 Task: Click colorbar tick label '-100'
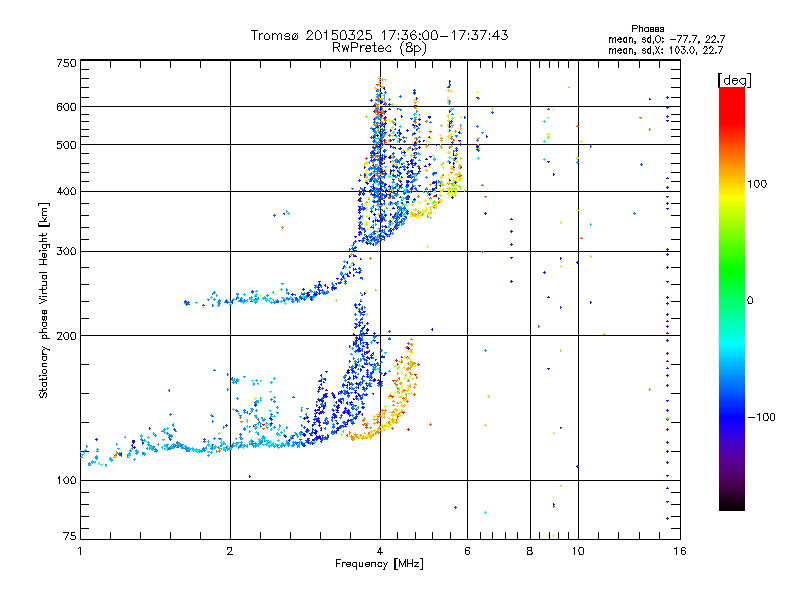[x=761, y=417]
